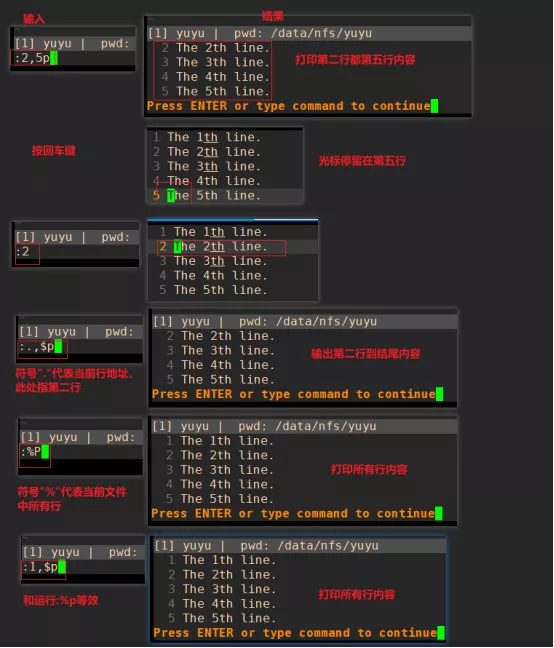
Task: Click the green cursor after :1,$p
Action: pyautogui.click(x=62, y=567)
